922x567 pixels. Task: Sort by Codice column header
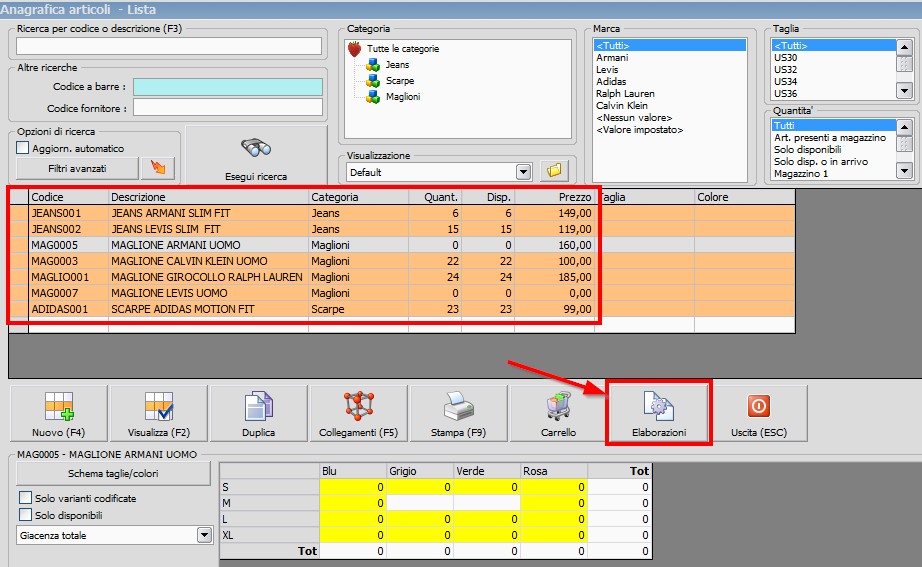68,197
